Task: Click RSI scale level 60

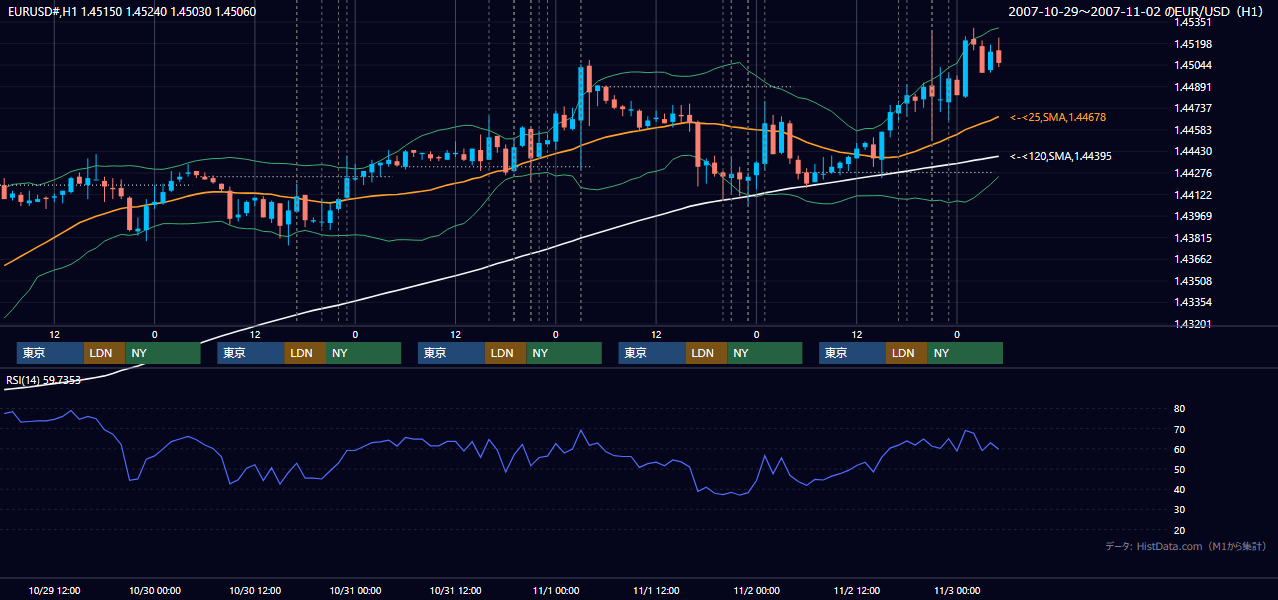Action: tap(1180, 449)
